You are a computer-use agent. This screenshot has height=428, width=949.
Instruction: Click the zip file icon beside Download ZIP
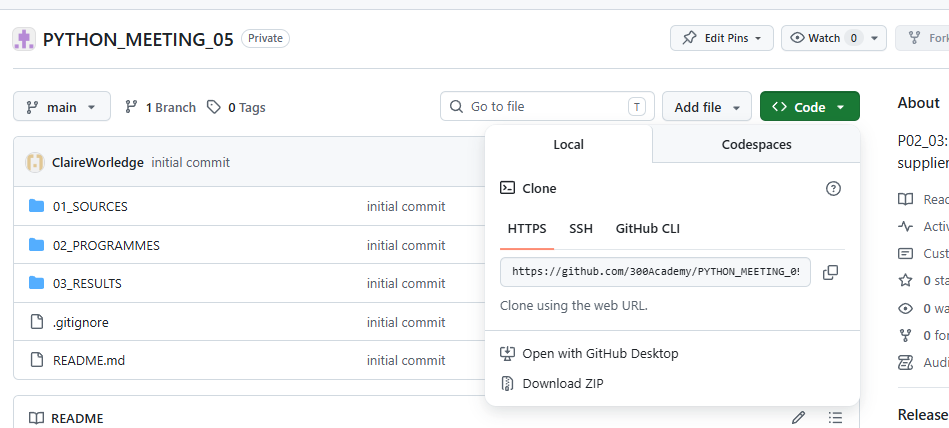pos(507,383)
